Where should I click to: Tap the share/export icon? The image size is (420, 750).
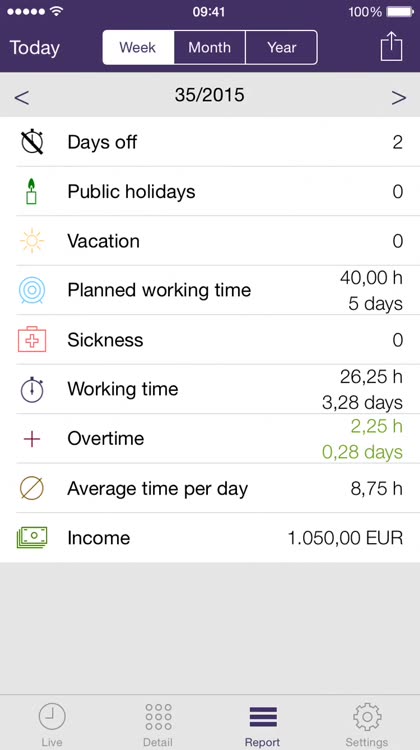point(391,46)
